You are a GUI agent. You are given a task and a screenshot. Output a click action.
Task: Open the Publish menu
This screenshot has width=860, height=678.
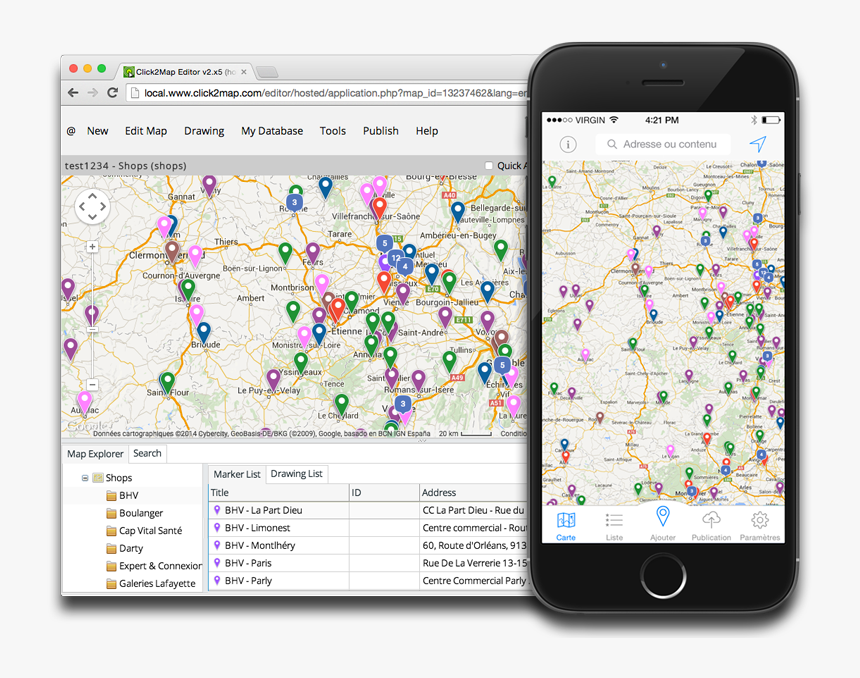(x=381, y=131)
